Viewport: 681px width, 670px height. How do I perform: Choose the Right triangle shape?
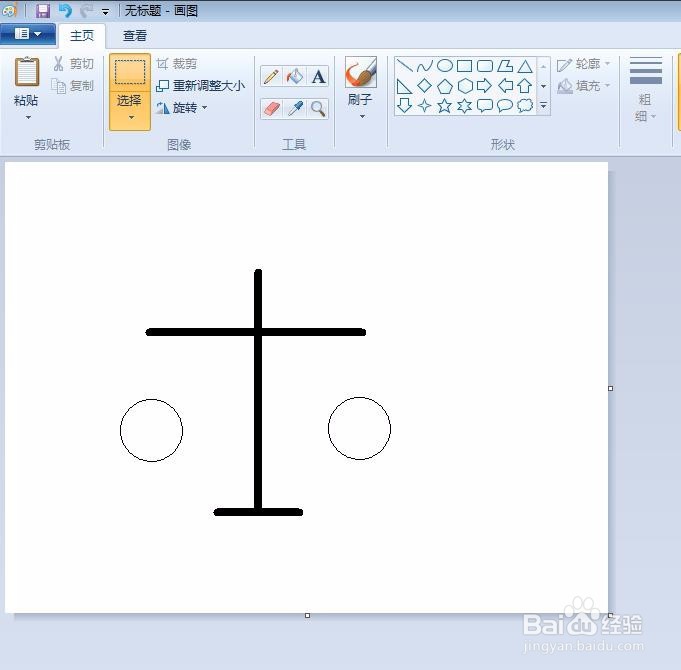[404, 86]
